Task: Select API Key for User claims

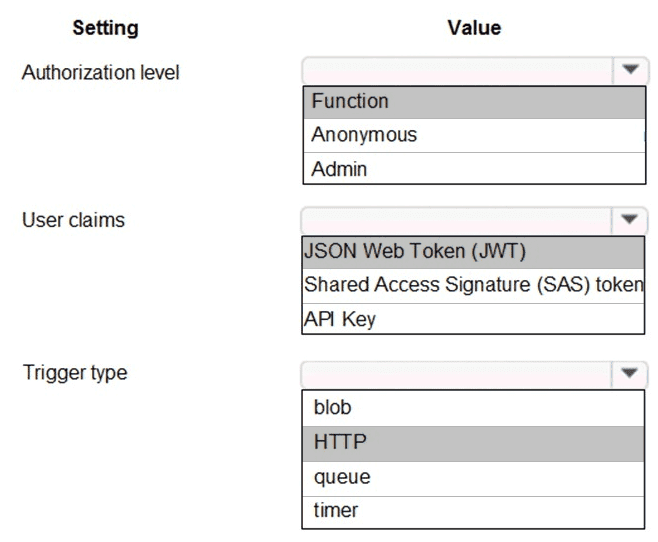Action: [472, 319]
